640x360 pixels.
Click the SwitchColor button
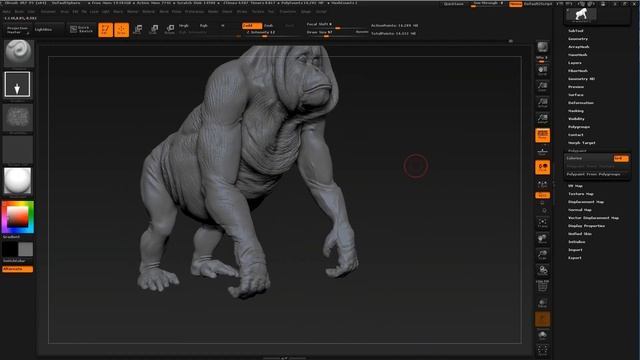[x=14, y=261]
